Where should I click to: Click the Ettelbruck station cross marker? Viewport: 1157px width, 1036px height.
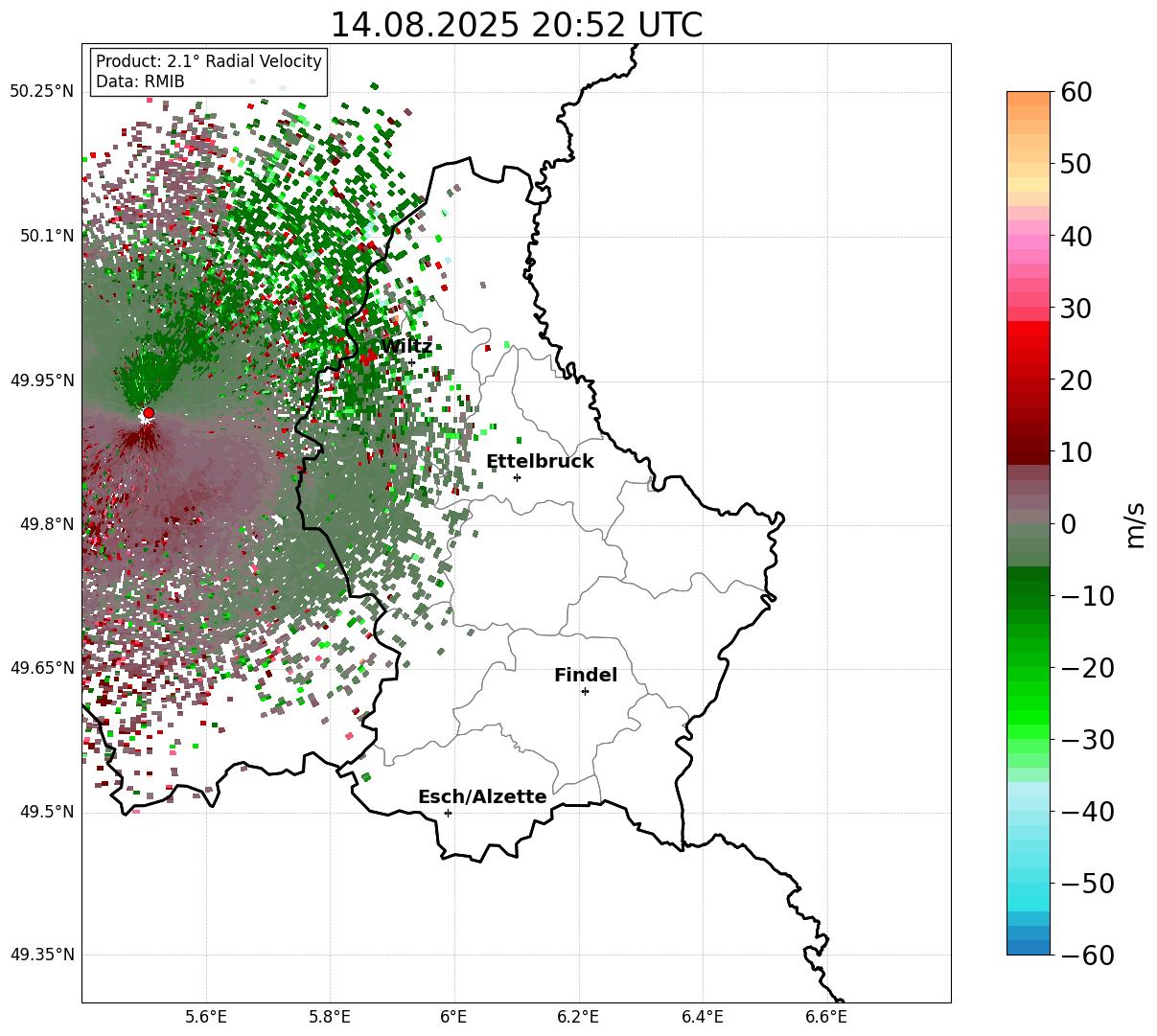click(x=517, y=477)
